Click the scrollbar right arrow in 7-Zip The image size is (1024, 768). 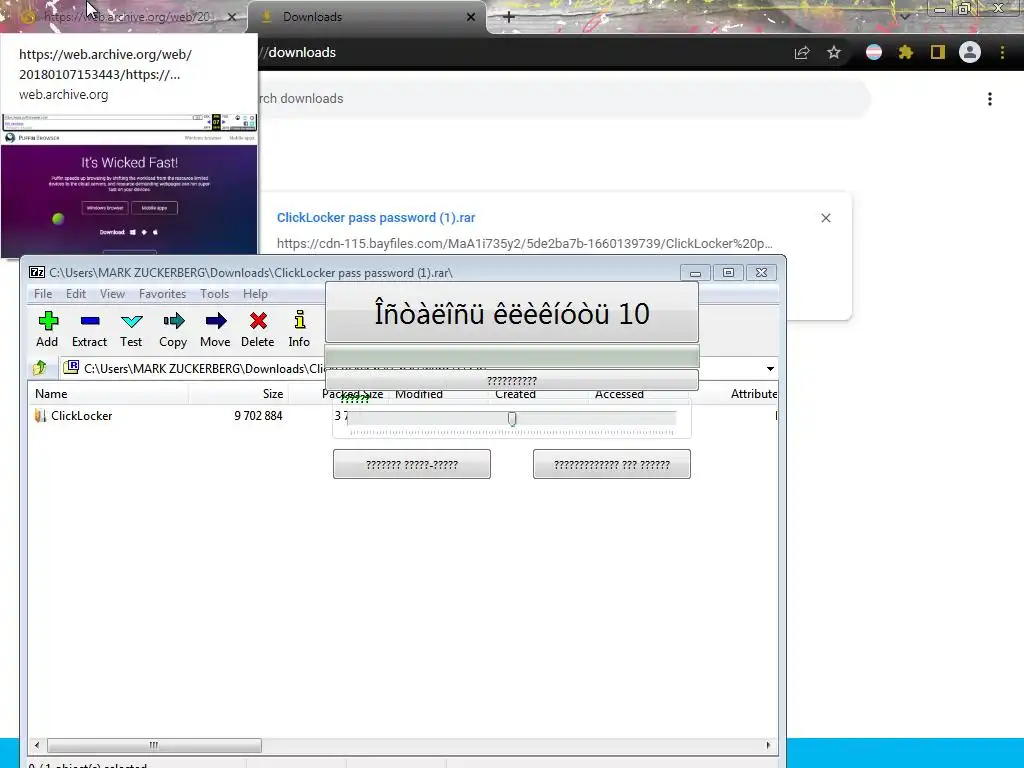[x=768, y=745]
